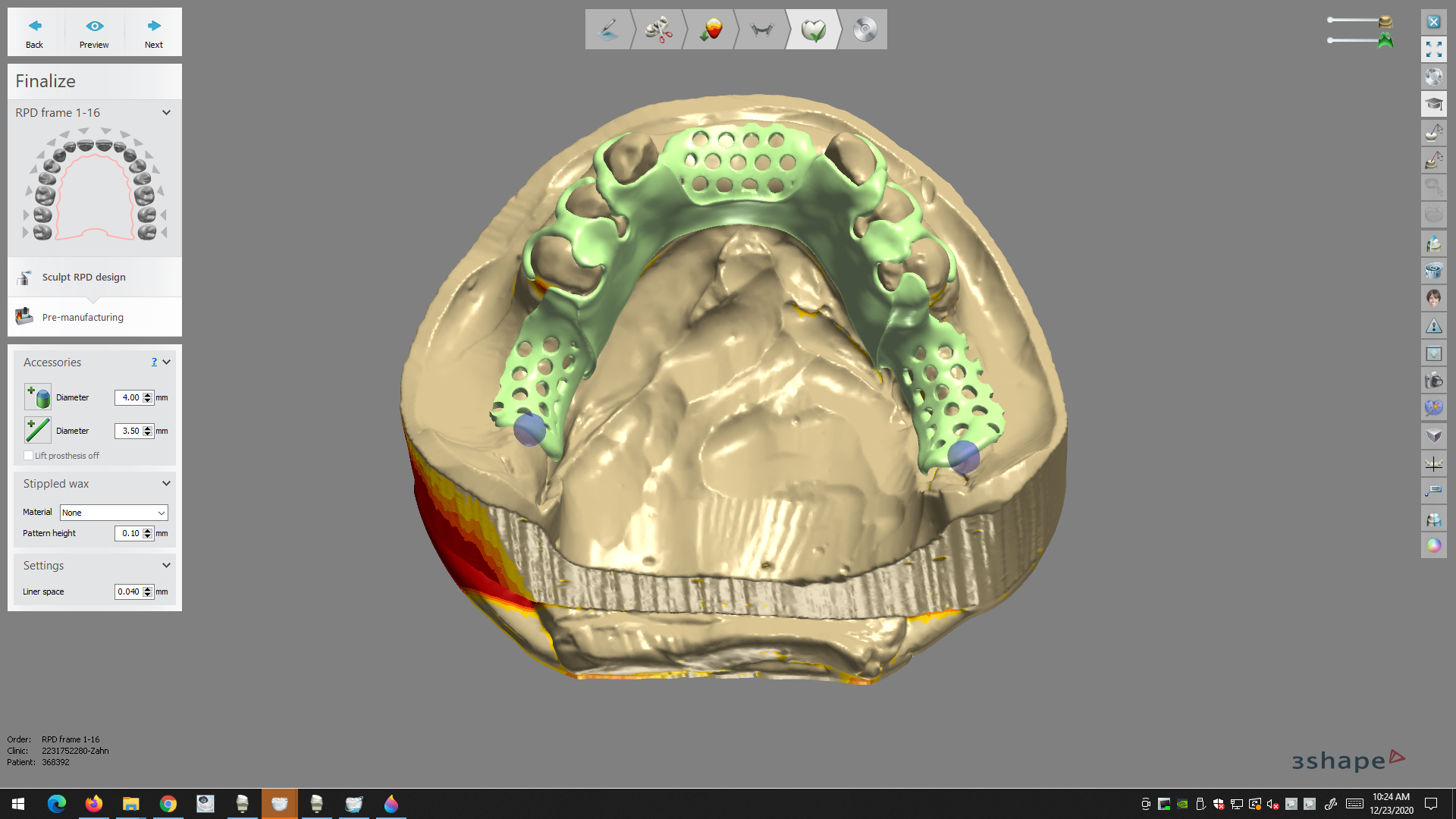Collapse the Settings section
Viewport: 1456px width, 819px height.
pos(166,566)
